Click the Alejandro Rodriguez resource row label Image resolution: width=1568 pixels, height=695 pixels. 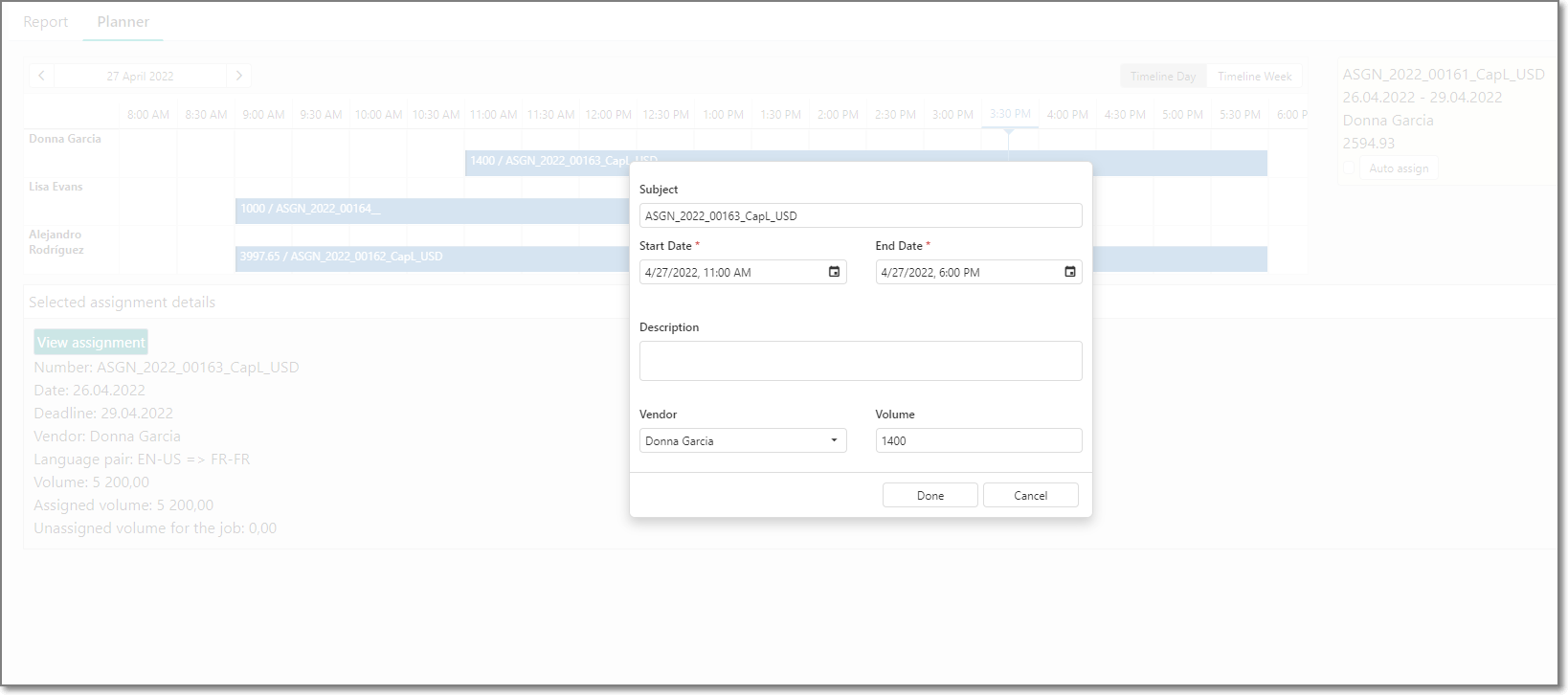(x=56, y=242)
